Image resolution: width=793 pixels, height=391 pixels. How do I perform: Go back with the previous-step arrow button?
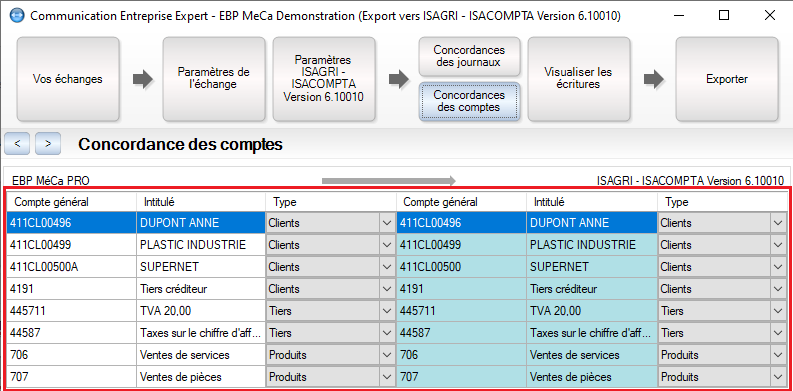click(x=18, y=144)
